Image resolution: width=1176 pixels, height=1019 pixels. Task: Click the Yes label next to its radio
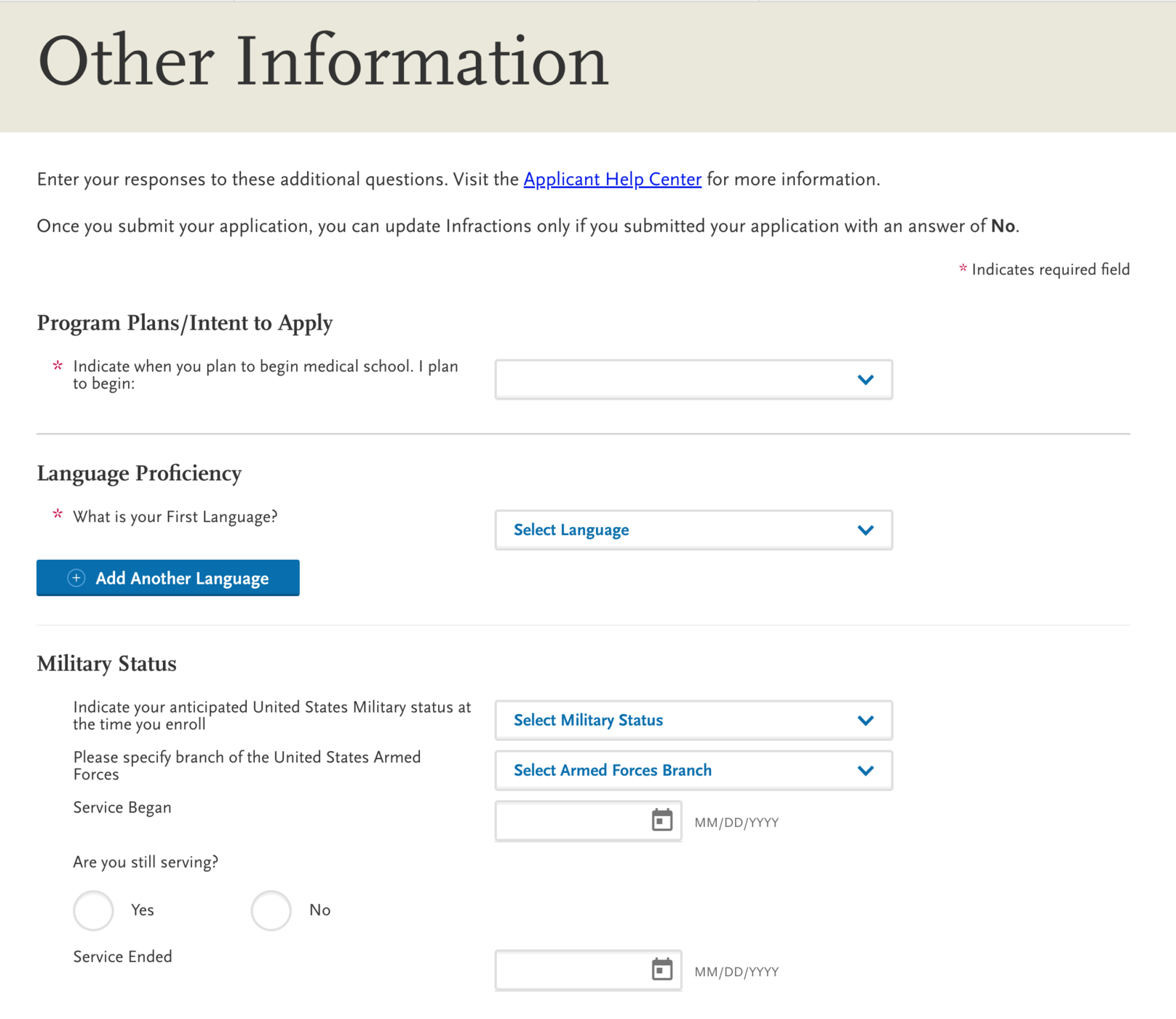point(143,911)
